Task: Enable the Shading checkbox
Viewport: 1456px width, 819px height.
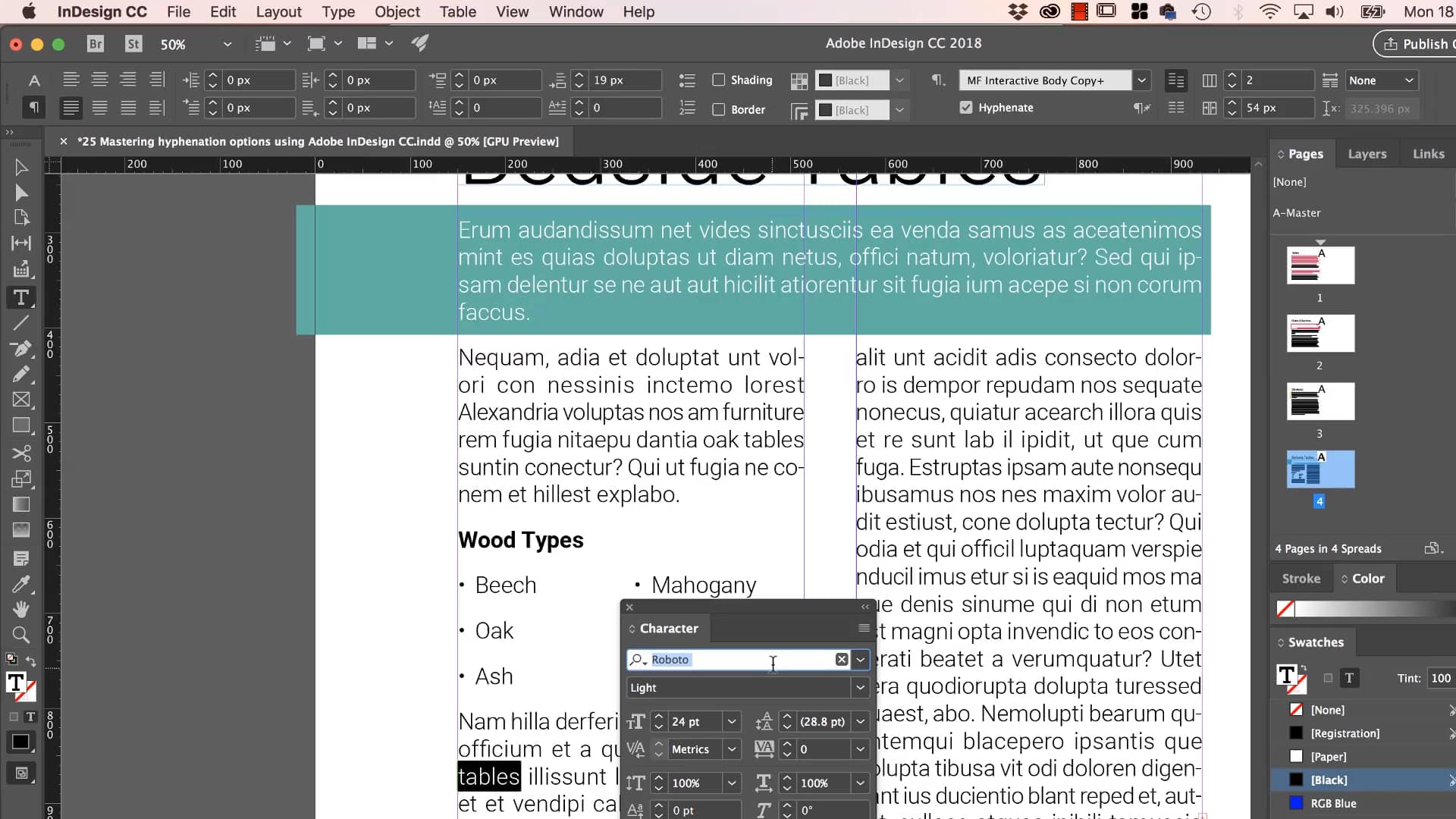Action: [719, 80]
